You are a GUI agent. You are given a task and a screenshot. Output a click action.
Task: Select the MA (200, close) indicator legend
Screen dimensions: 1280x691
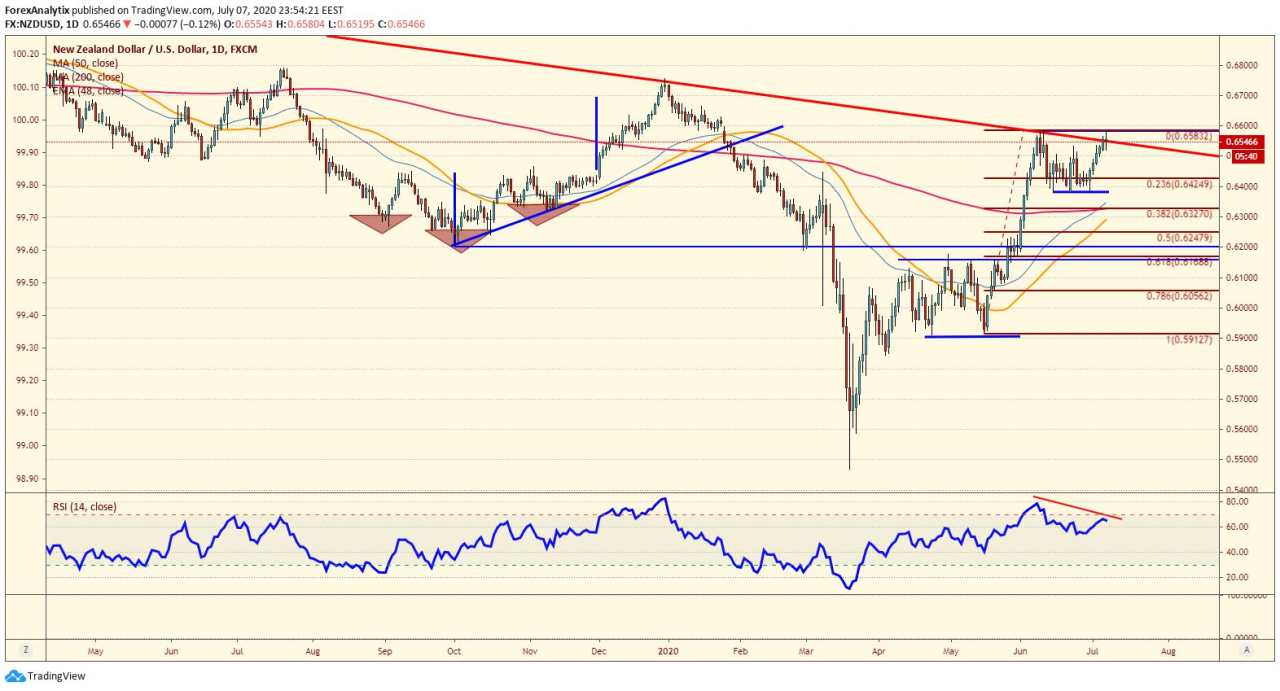click(88, 76)
